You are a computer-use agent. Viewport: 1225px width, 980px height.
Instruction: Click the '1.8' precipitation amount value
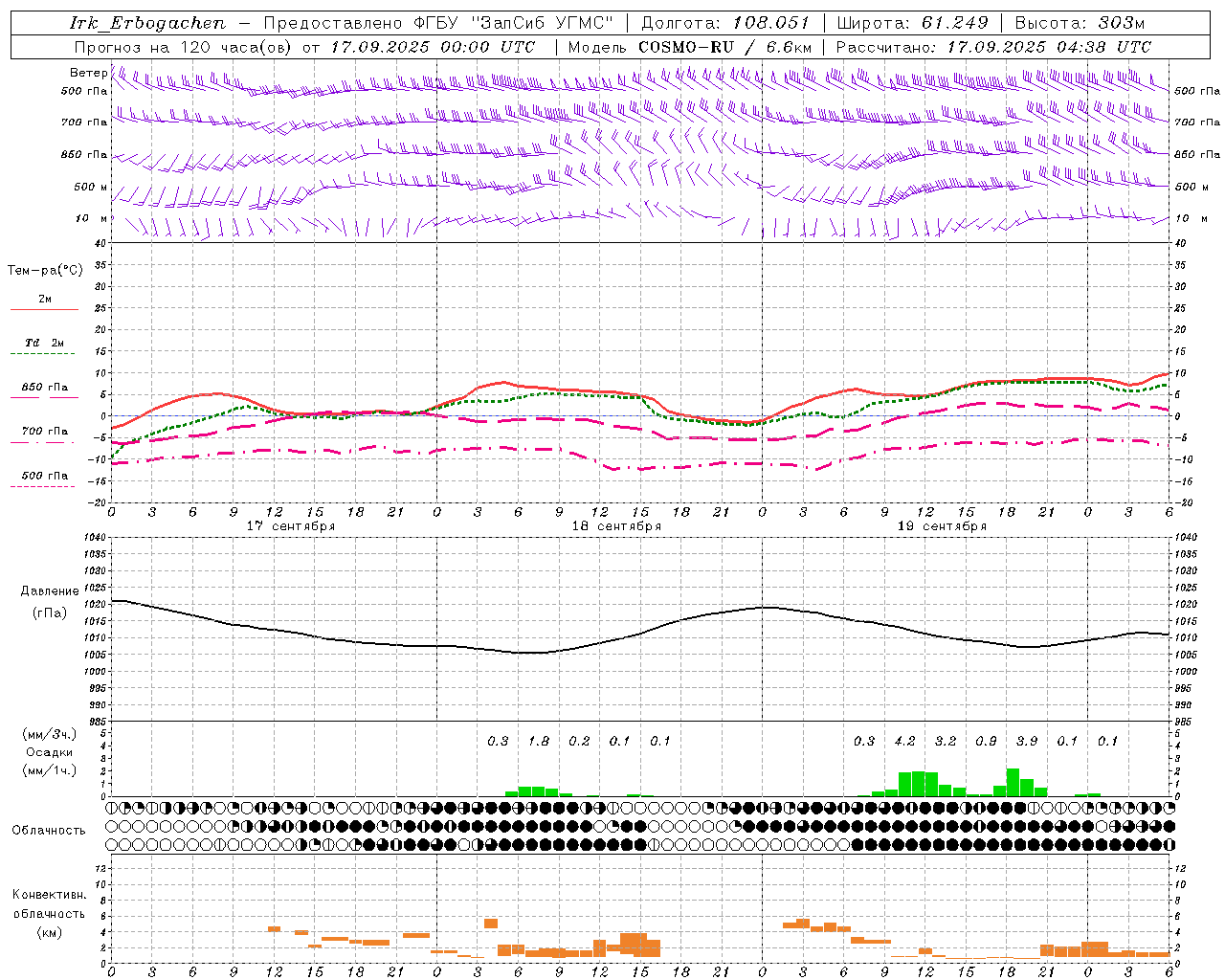tap(539, 742)
